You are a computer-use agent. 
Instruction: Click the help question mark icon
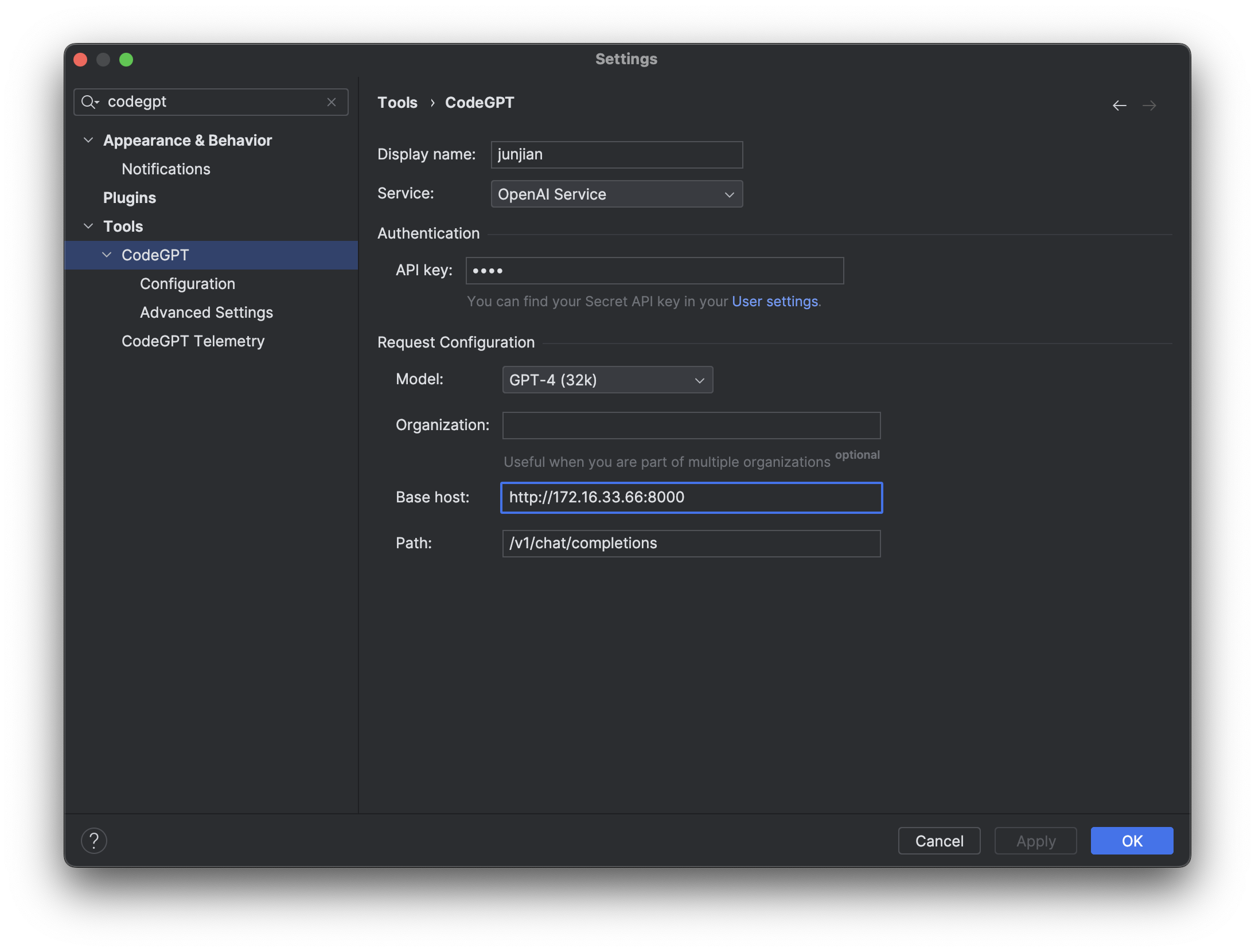click(x=94, y=841)
